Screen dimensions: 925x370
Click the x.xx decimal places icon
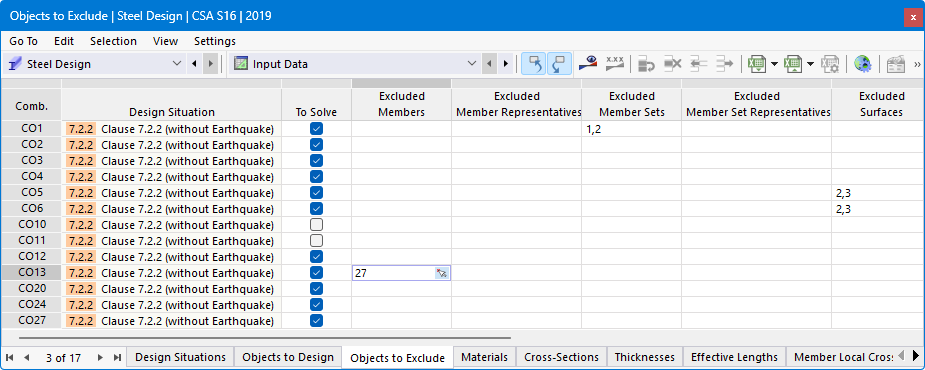[x=615, y=63]
